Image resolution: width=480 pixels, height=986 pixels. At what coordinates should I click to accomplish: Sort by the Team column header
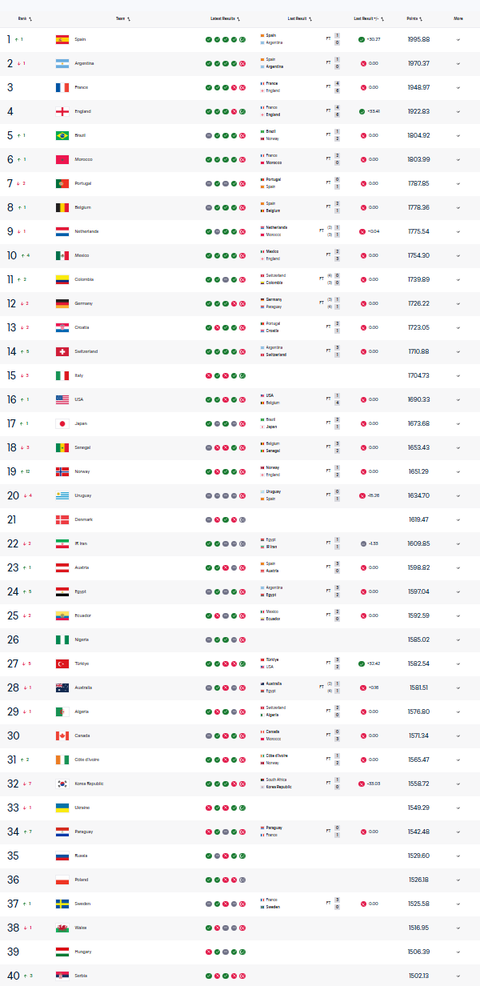point(123,19)
